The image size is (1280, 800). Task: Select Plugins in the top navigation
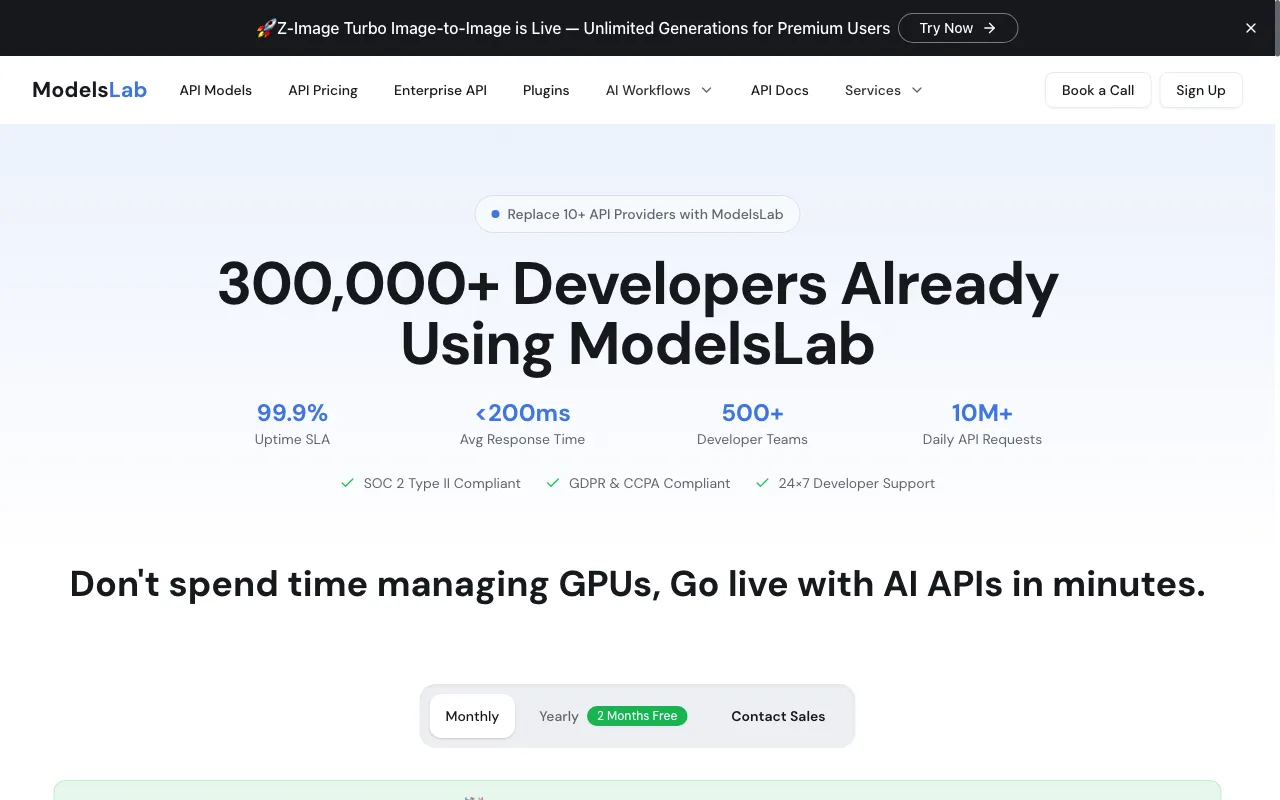point(546,90)
